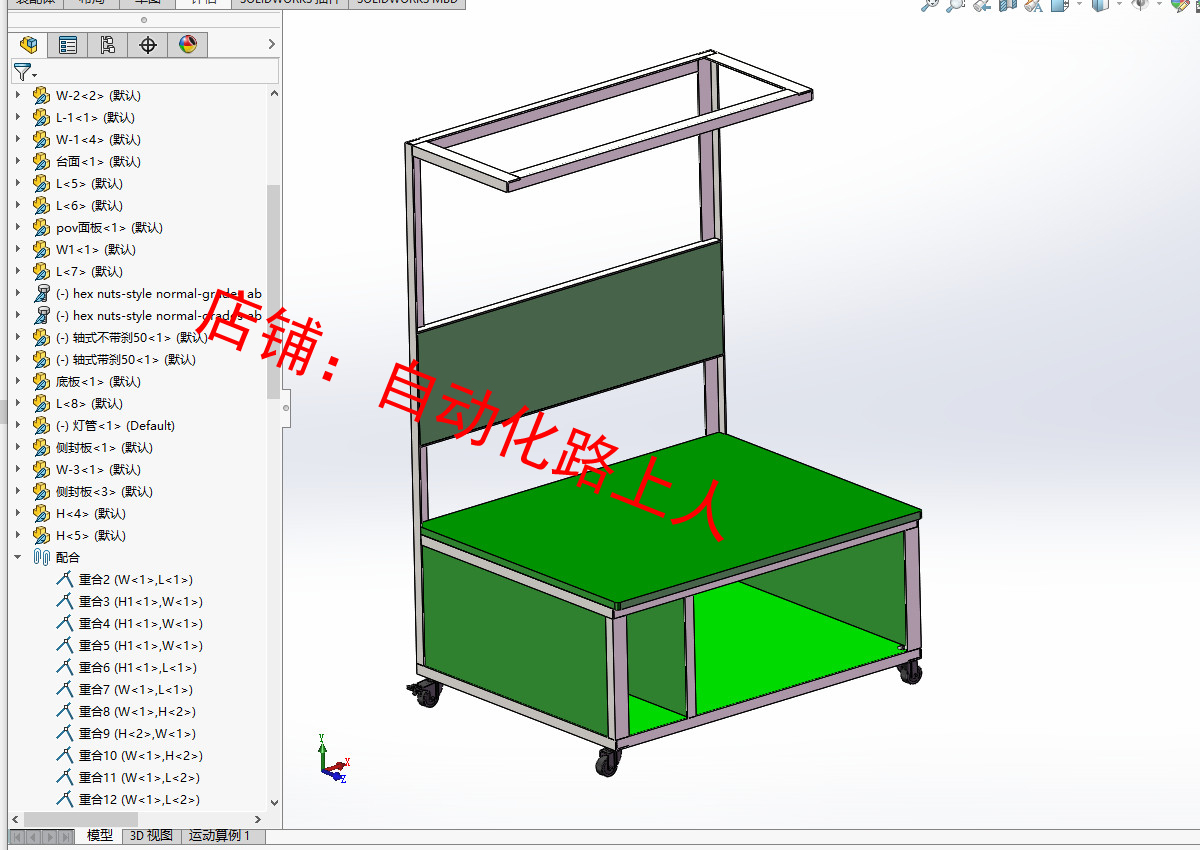Viewport: 1200px width, 850px height.
Task: Click tree scroll up arrow
Action: pyautogui.click(x=274, y=93)
